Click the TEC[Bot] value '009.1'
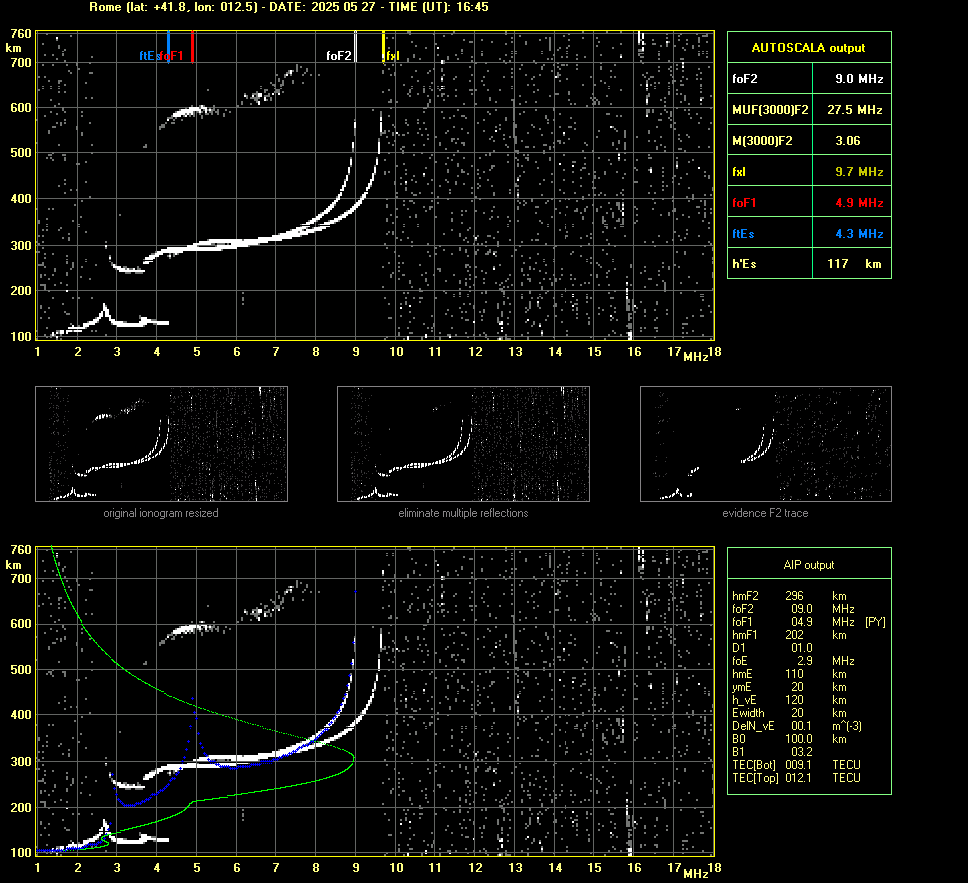This screenshot has width=968, height=883. (x=798, y=765)
